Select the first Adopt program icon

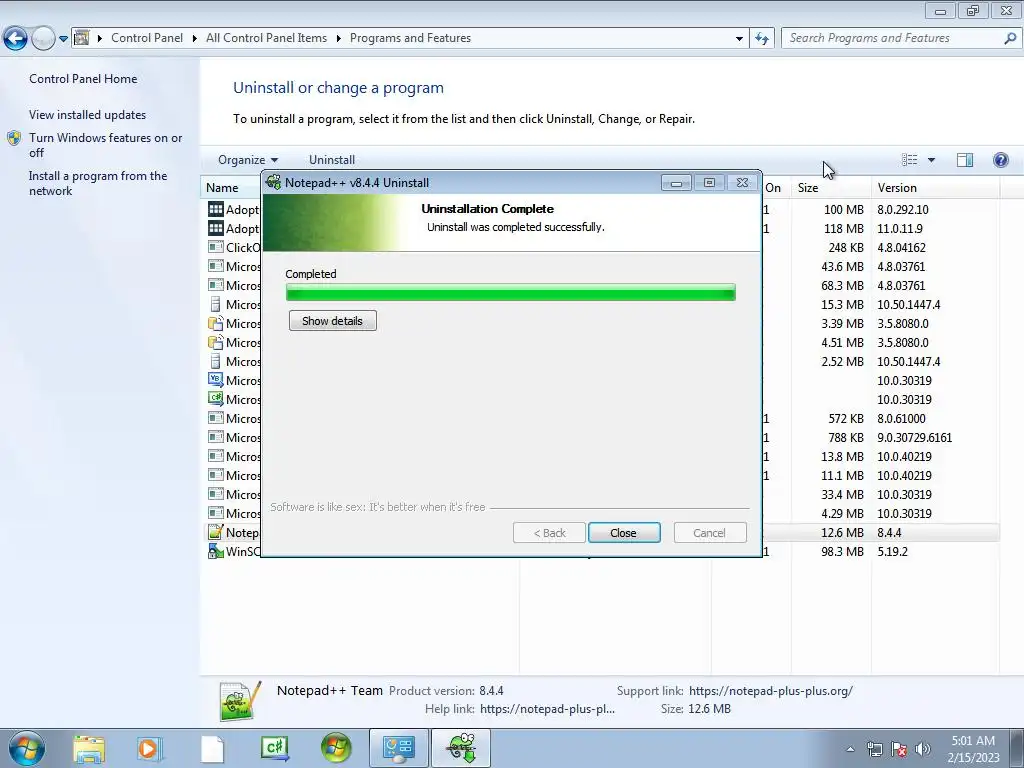point(216,209)
